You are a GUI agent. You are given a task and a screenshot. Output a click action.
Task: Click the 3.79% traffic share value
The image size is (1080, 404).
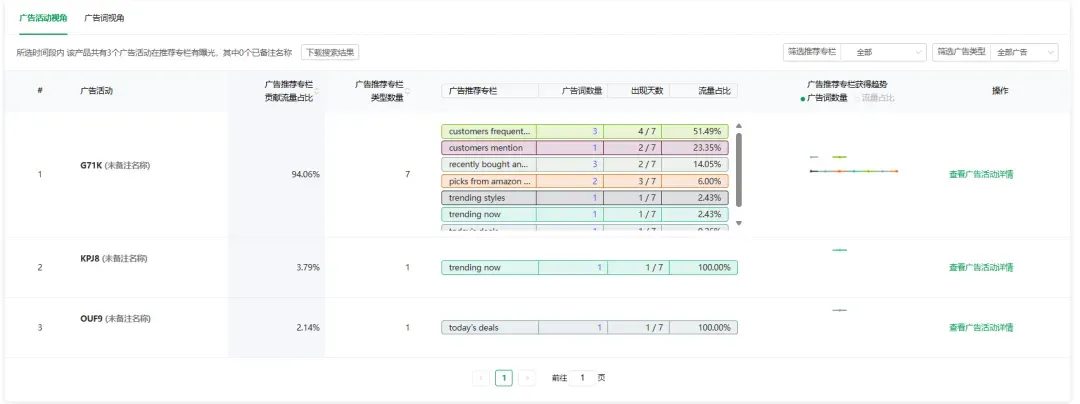pos(308,267)
